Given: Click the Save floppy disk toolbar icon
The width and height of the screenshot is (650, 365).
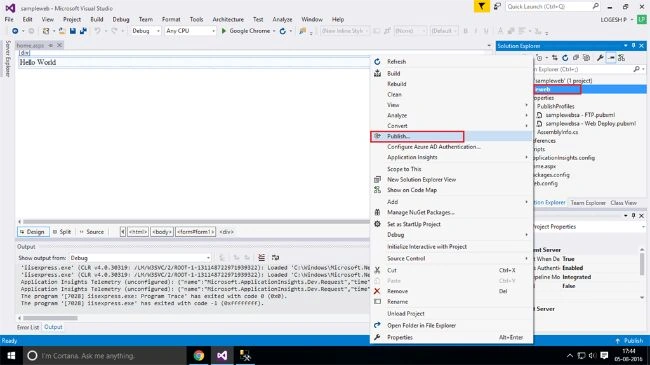Looking at the screenshot, I should click(73, 31).
